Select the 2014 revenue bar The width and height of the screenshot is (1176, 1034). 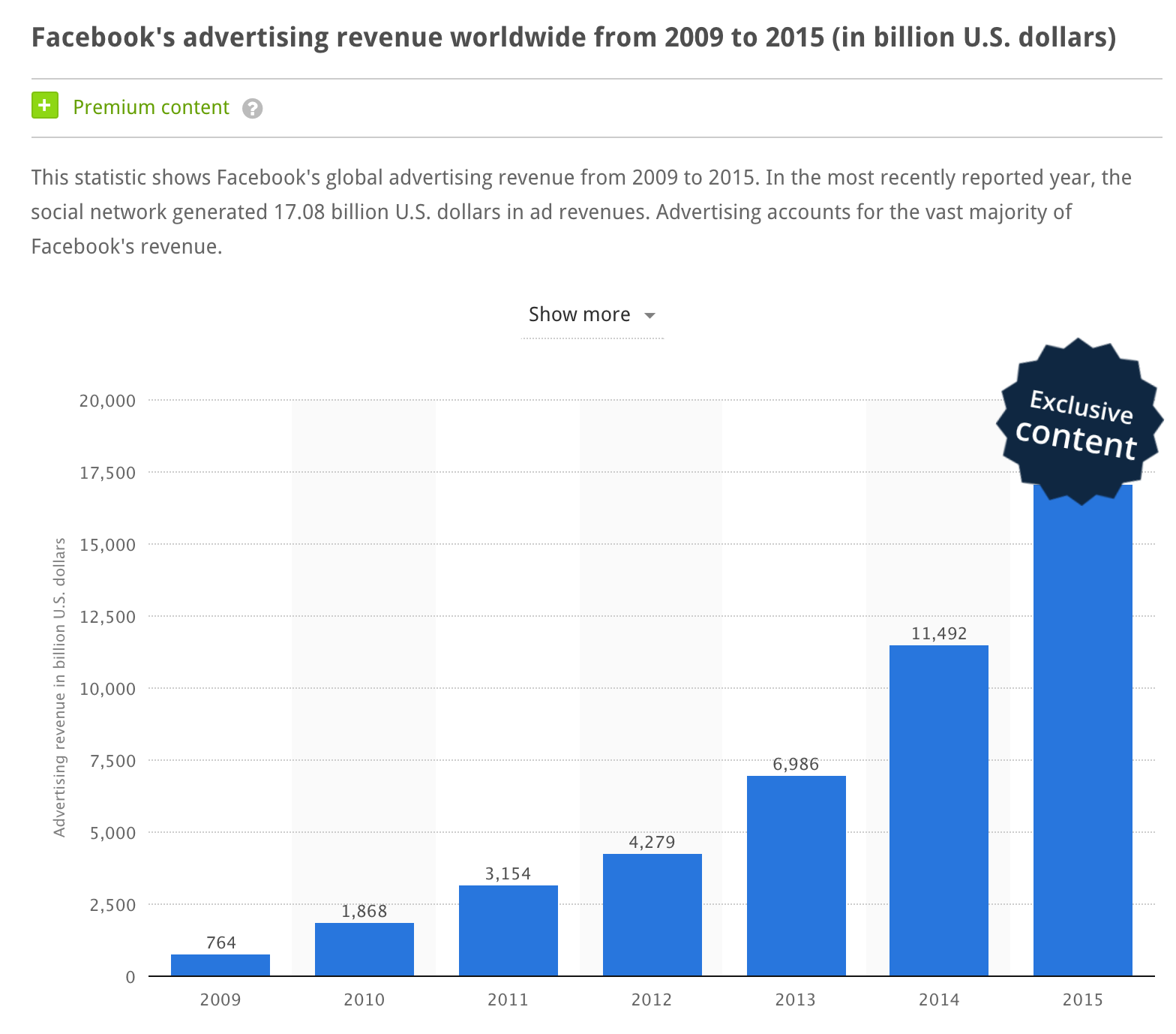coord(939,810)
